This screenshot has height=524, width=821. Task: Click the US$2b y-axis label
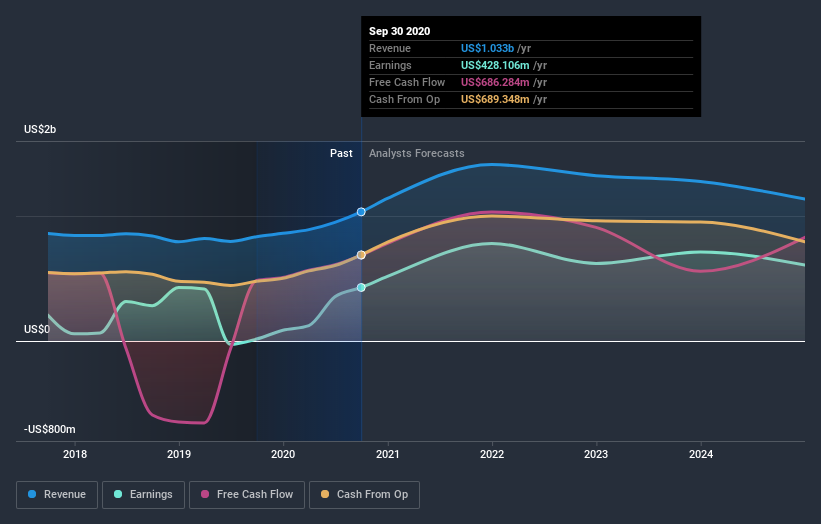coord(40,129)
